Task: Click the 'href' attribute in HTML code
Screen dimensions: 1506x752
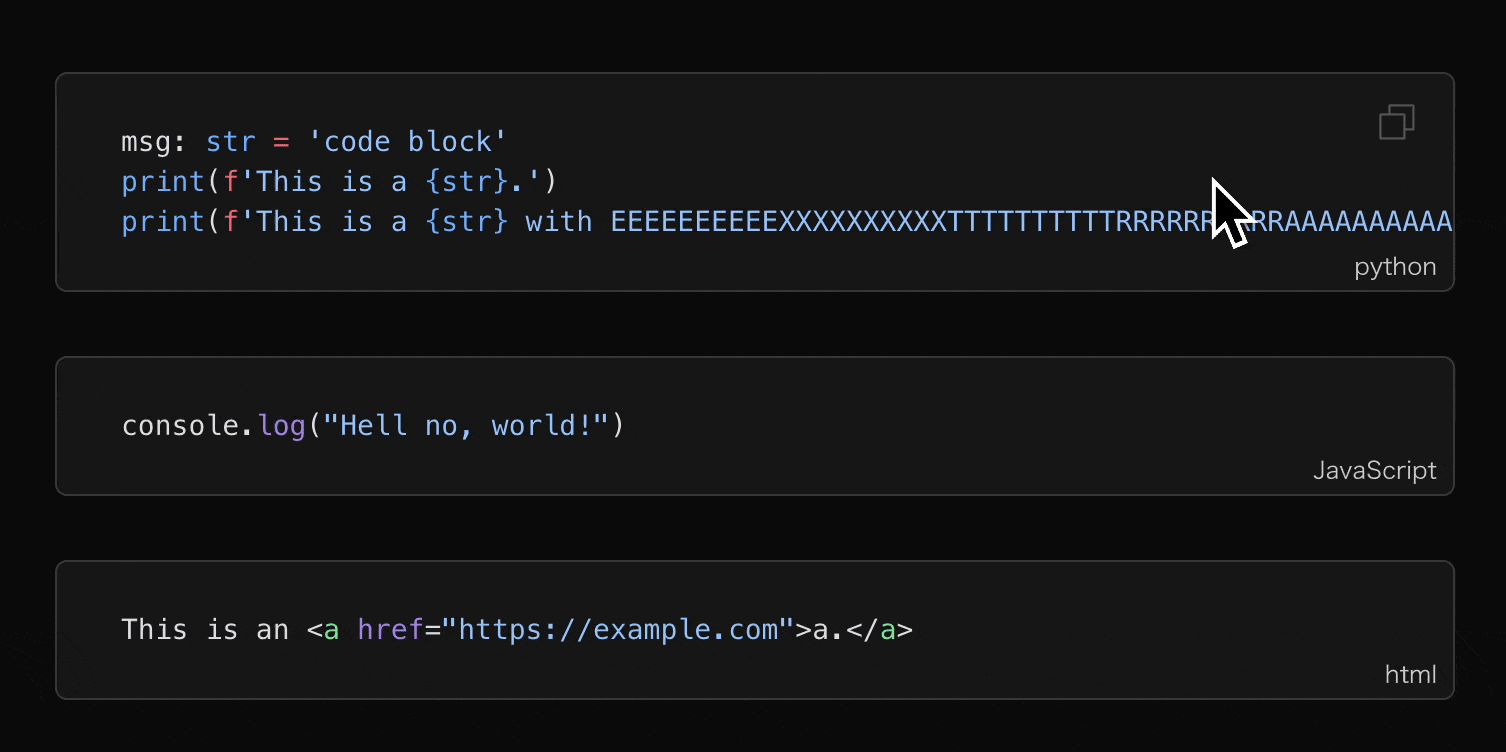Action: coord(390,630)
